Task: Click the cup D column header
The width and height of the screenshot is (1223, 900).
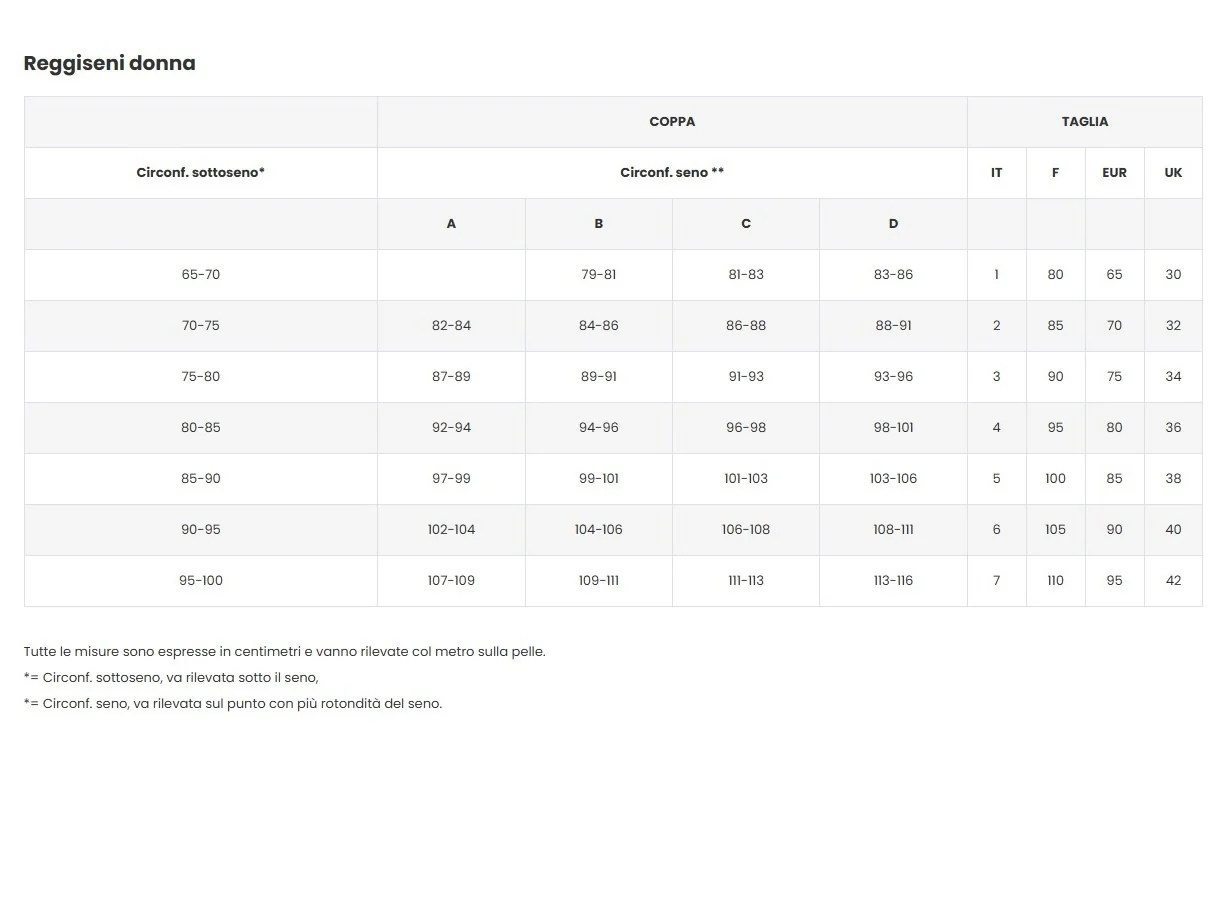Action: 893,224
